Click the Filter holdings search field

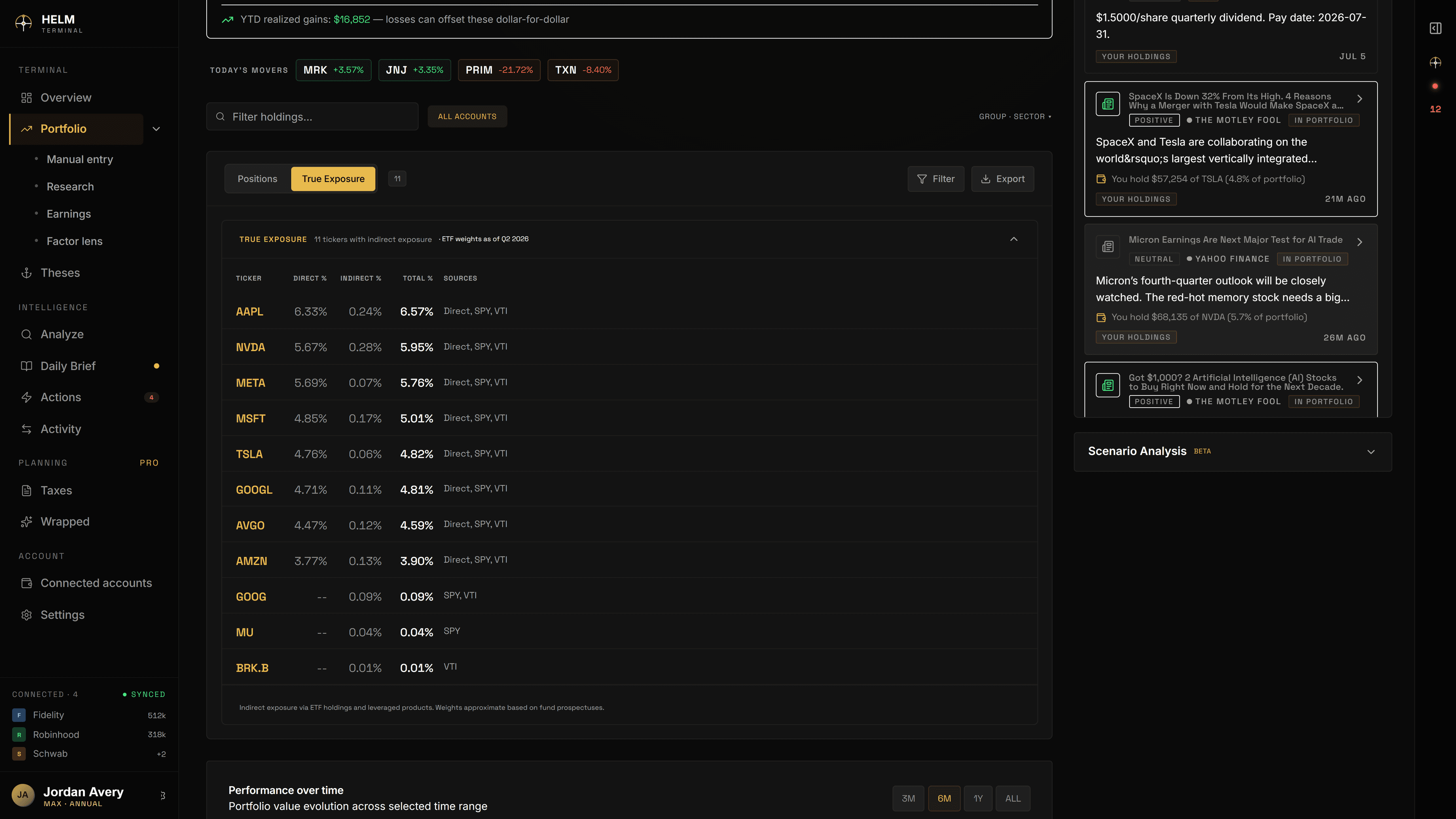(x=313, y=117)
